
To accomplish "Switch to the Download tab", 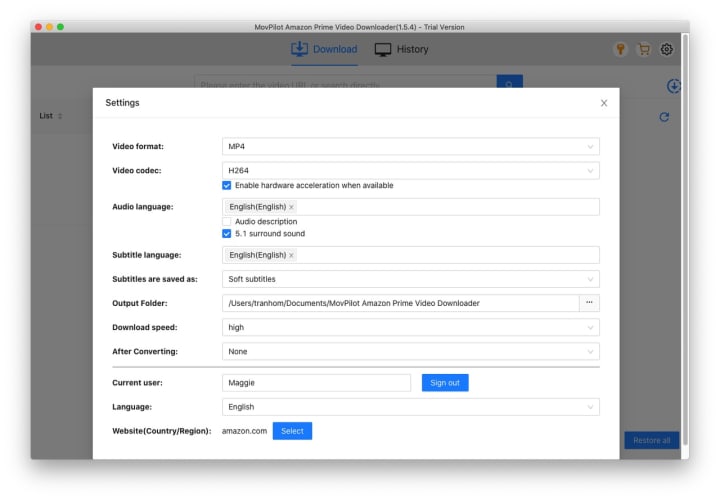I will [x=324, y=49].
